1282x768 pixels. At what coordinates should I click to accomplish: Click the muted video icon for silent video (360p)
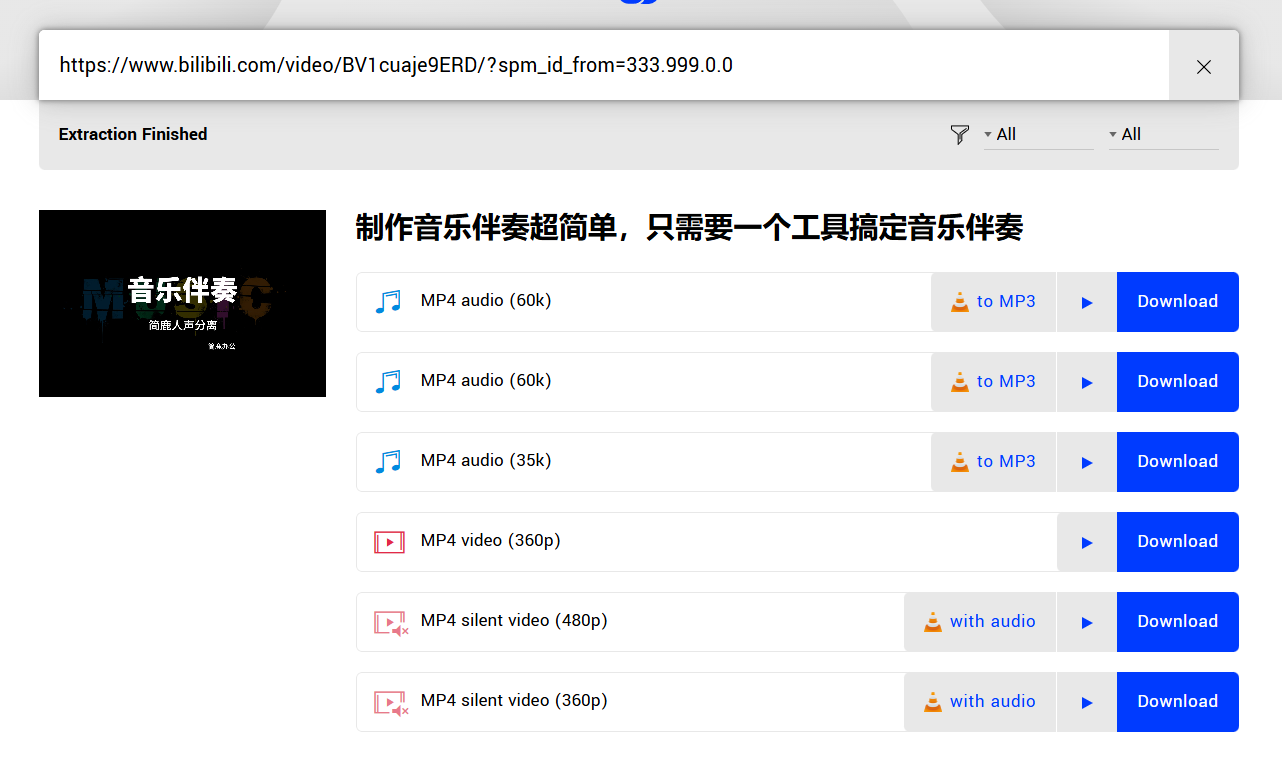[x=390, y=703]
